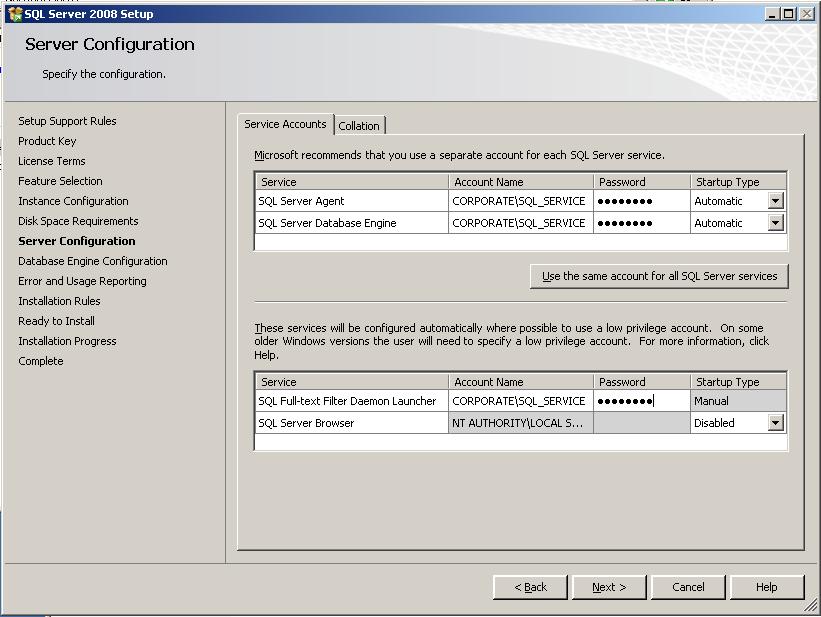Click Product Key in the step list
The image size is (821, 617).
point(47,141)
